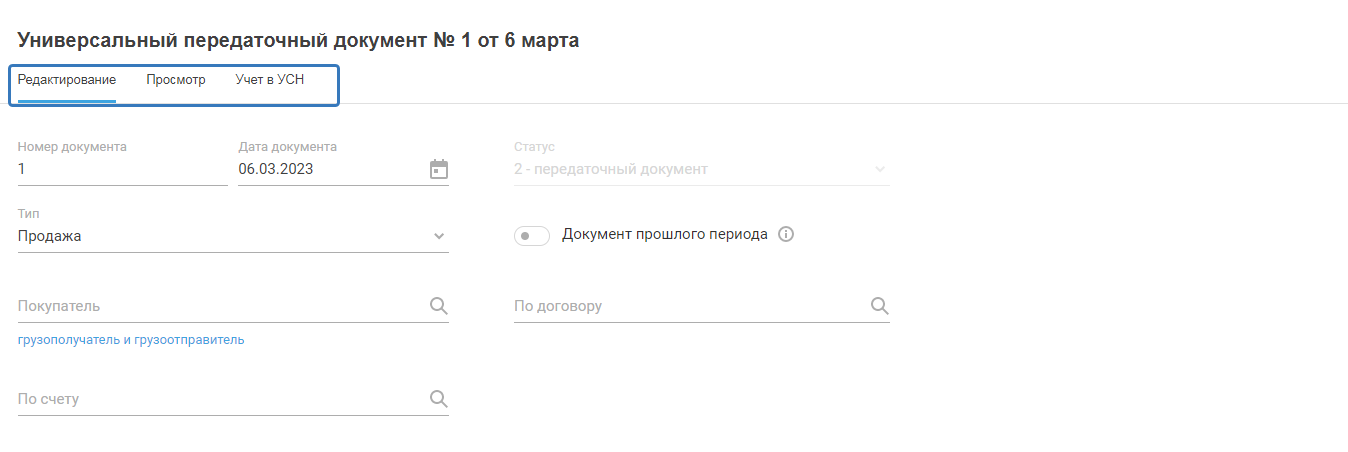Screen dimensions: 1348x452
Task: Click the search icon in Покупатель field
Action: (438, 306)
